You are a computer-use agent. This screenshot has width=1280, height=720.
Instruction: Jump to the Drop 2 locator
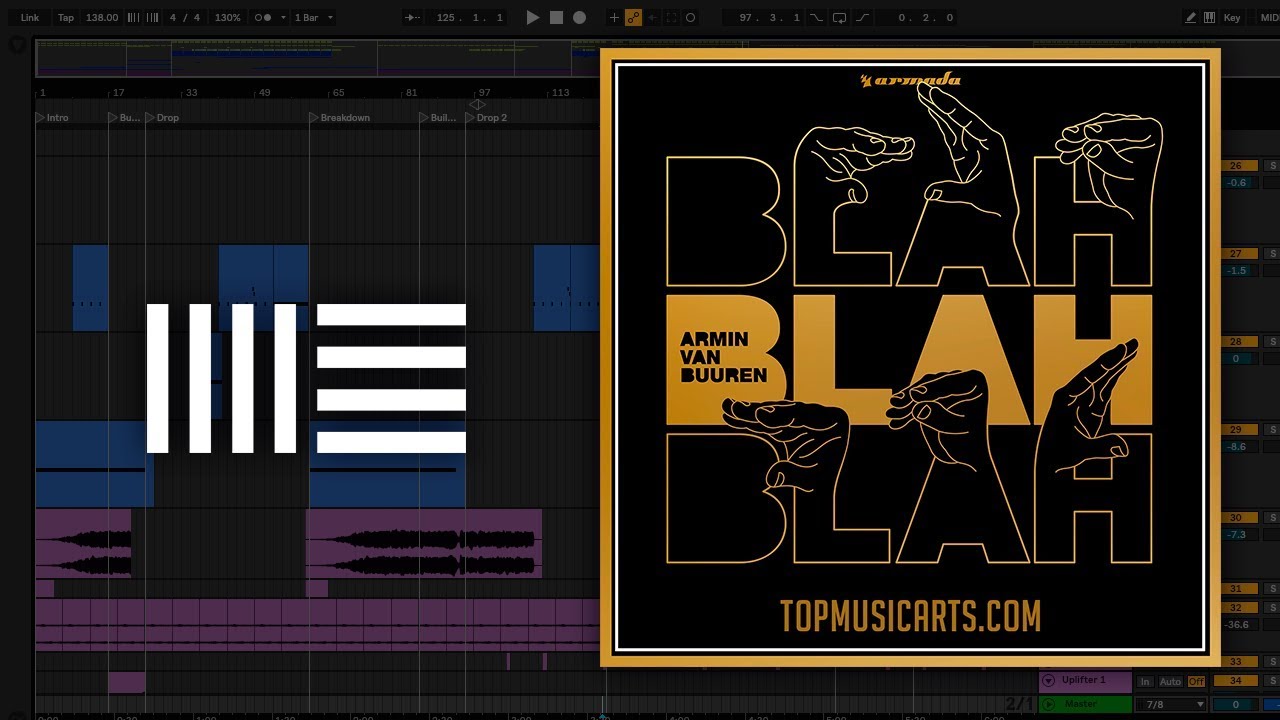click(487, 117)
